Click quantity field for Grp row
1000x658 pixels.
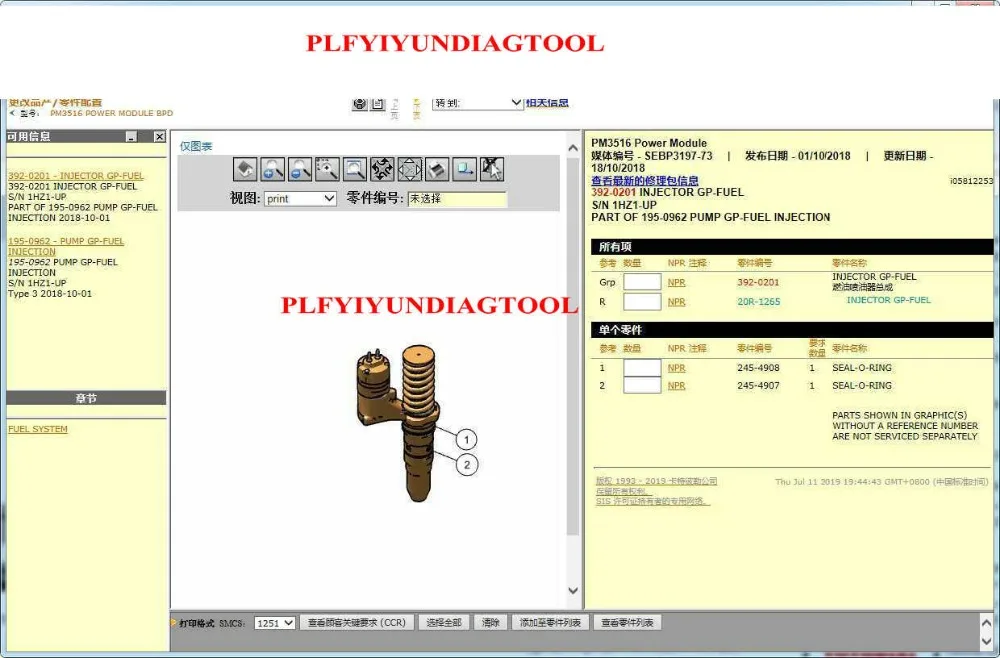pos(642,282)
